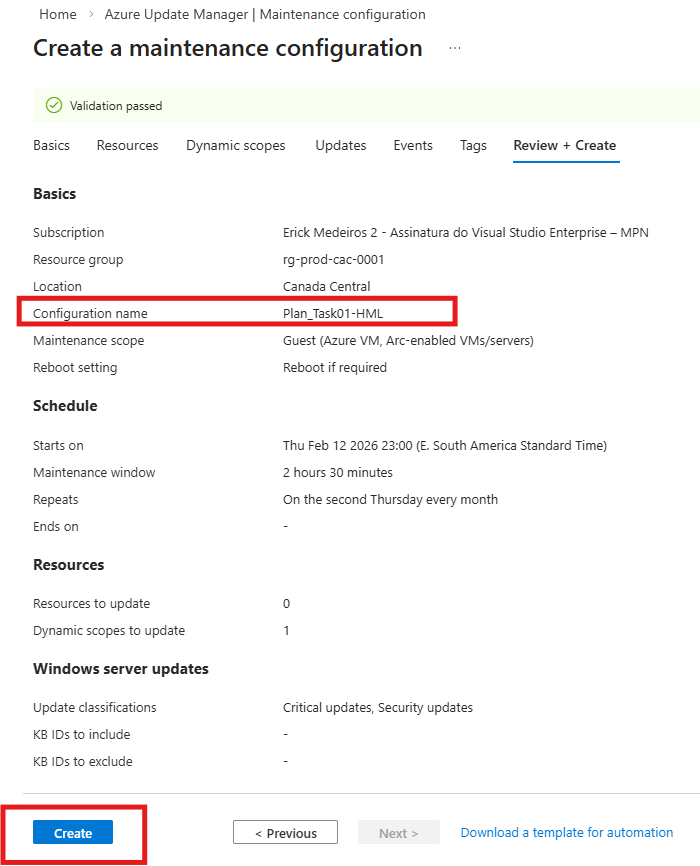
Task: Switch to the Resources tab
Action: click(x=127, y=146)
